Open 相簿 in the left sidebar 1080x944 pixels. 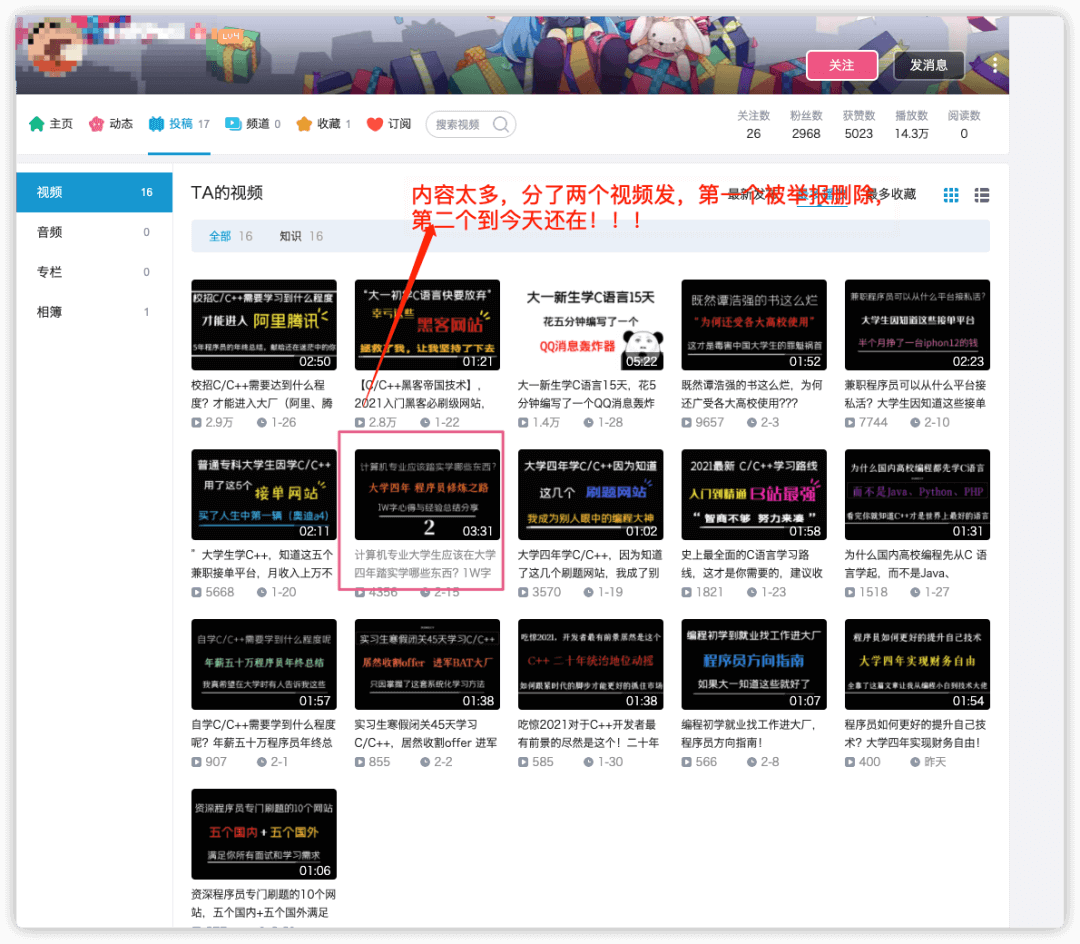(x=50, y=312)
